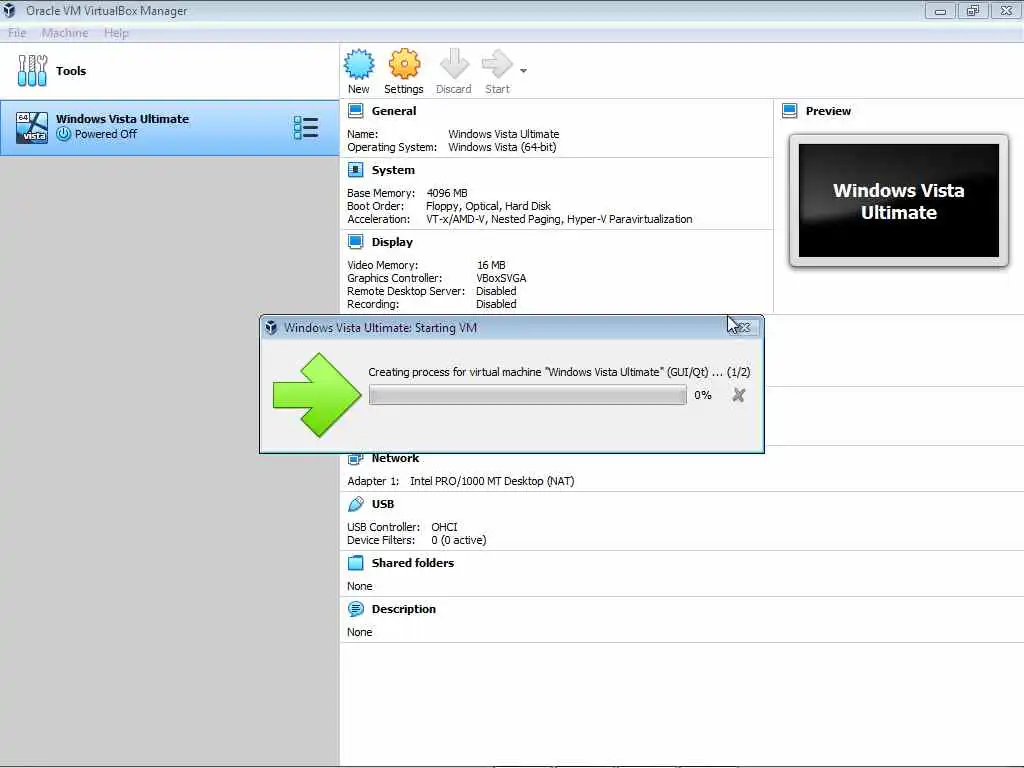Click the Video Memory value 16 MB
This screenshot has height=768, width=1024.
click(x=491, y=265)
